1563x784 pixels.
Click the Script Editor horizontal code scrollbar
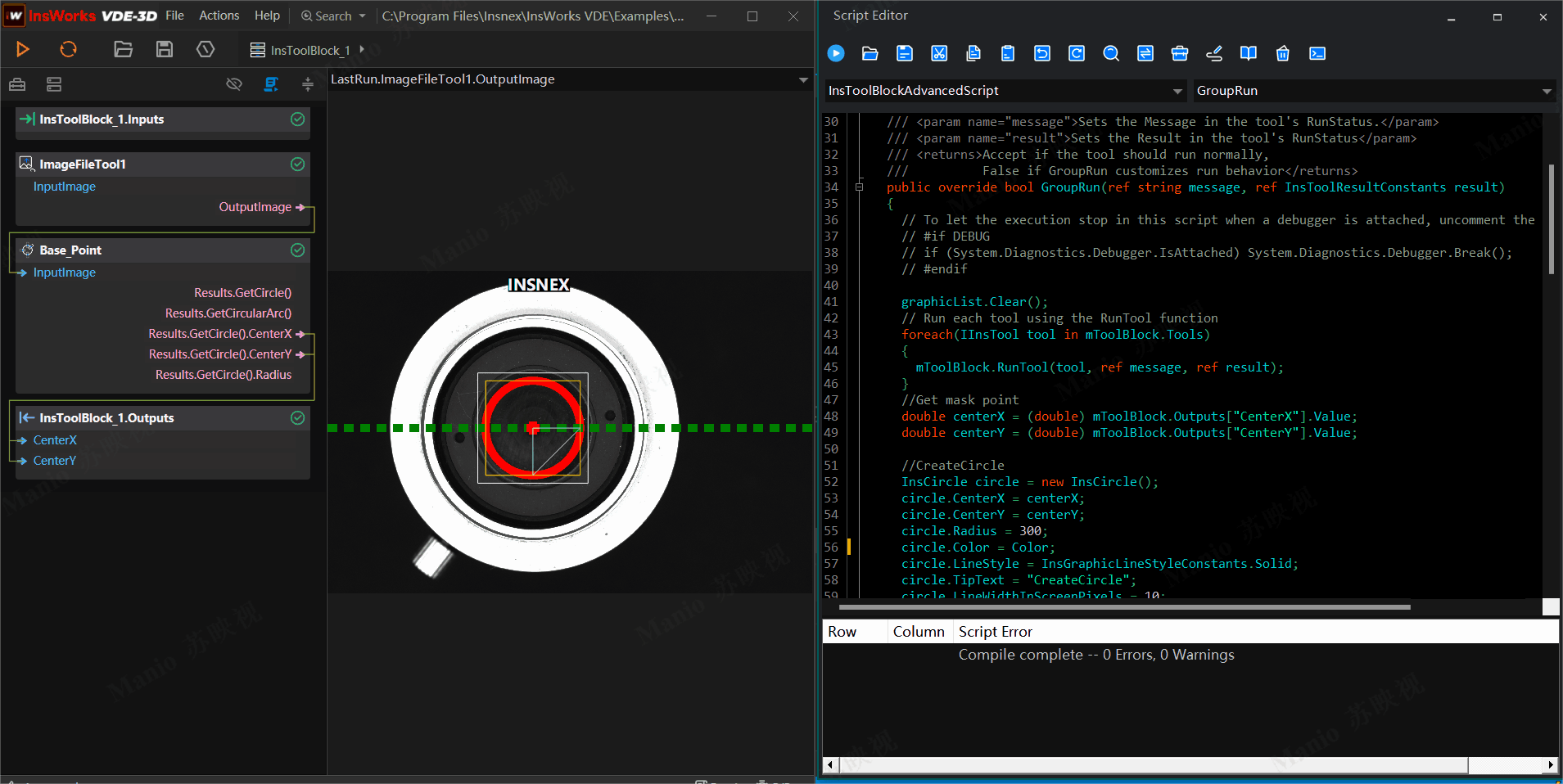click(x=1123, y=607)
